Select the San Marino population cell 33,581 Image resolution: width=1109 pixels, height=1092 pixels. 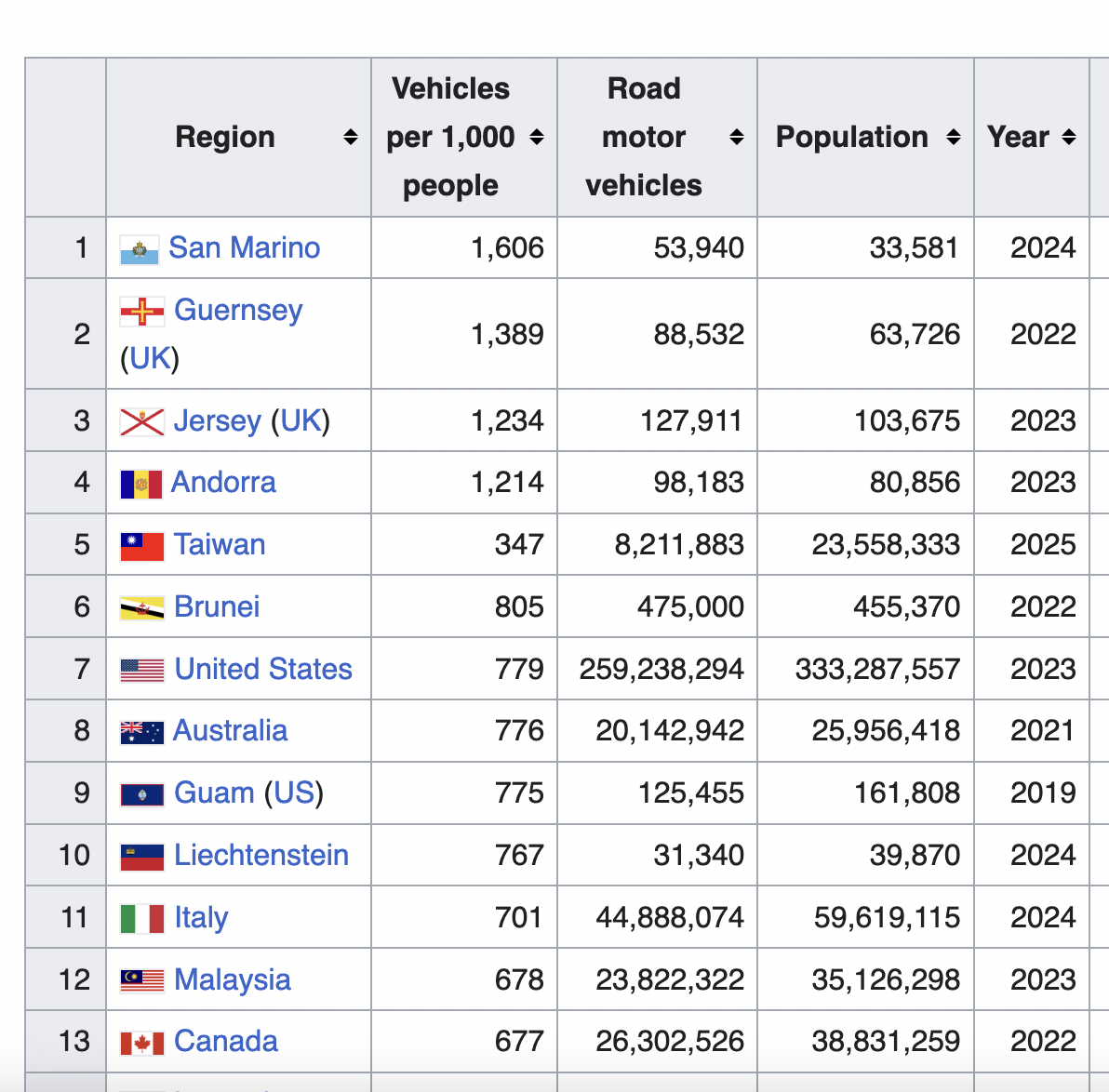[914, 247]
